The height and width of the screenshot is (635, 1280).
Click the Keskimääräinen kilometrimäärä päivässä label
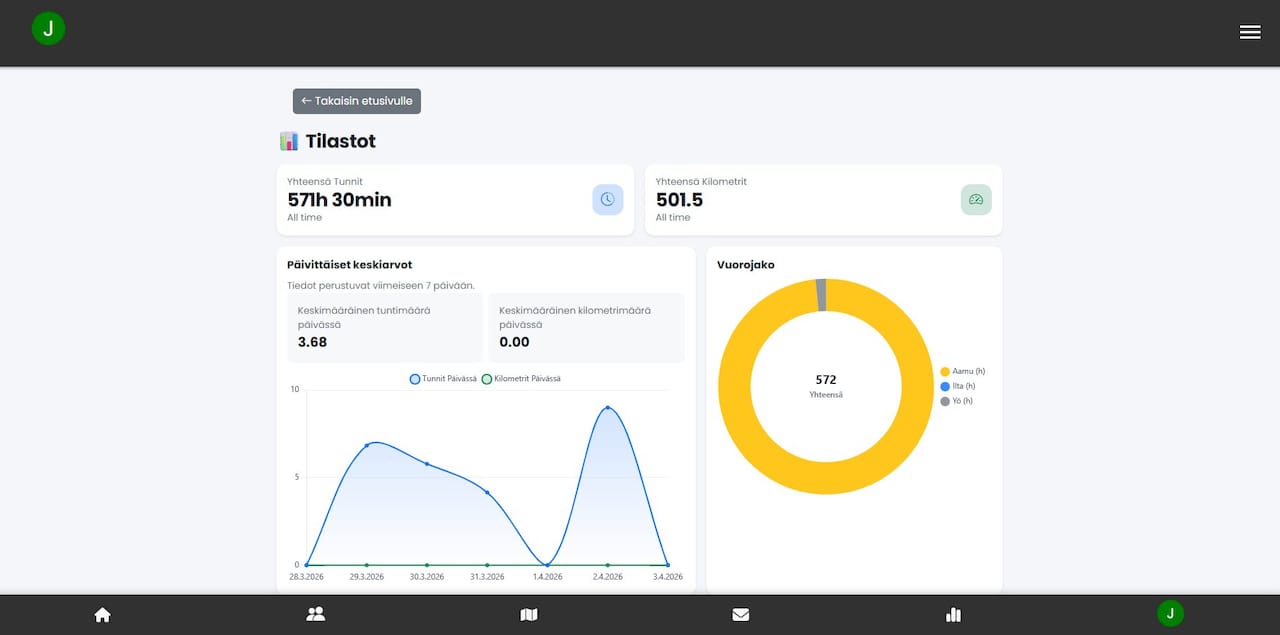[575, 317]
